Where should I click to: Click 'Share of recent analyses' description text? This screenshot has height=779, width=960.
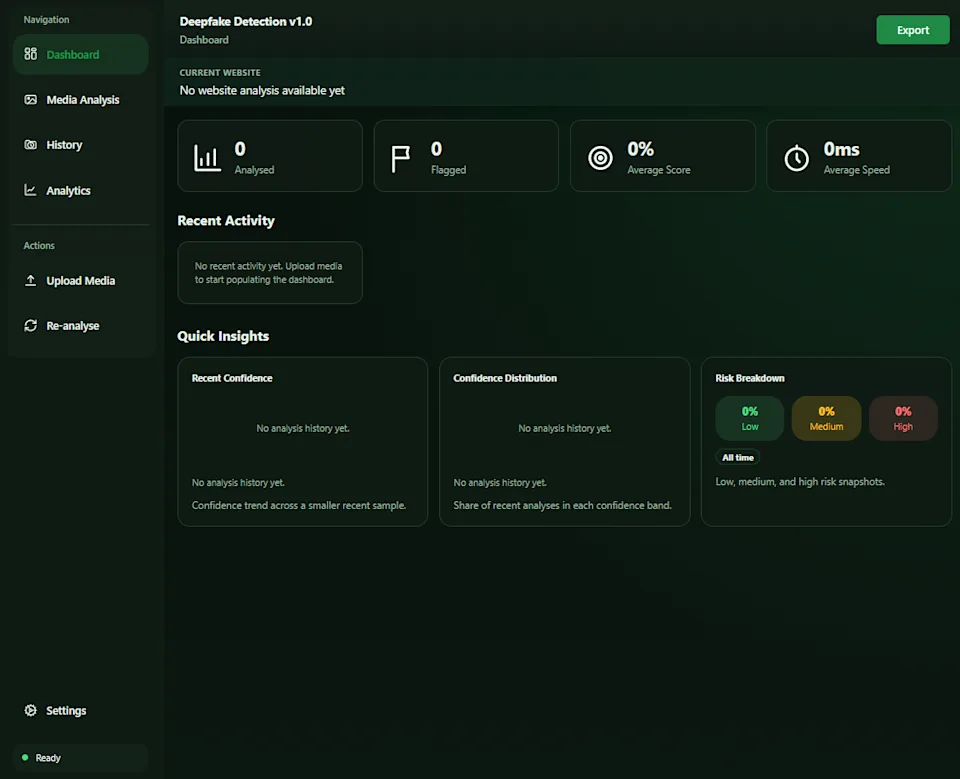(563, 505)
